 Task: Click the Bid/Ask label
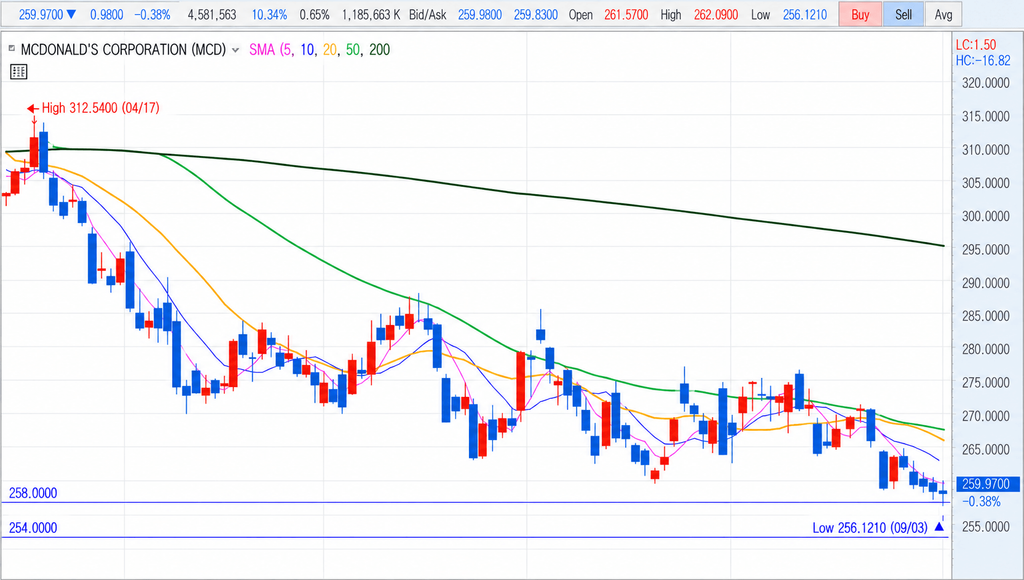point(428,14)
